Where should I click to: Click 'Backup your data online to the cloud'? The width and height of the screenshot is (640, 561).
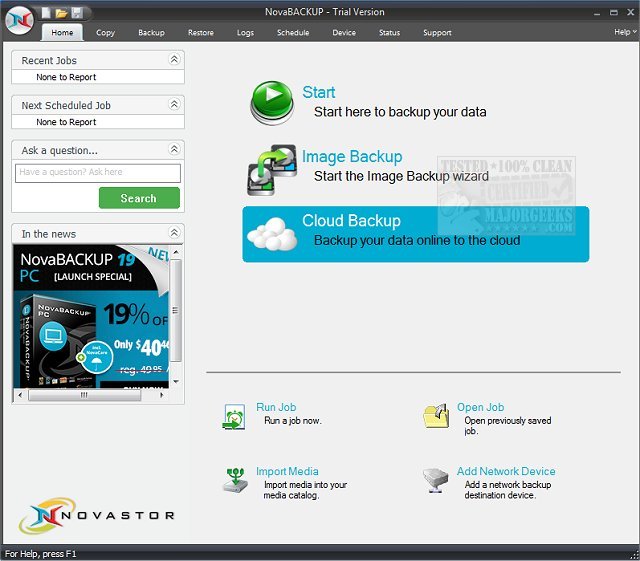[417, 240]
